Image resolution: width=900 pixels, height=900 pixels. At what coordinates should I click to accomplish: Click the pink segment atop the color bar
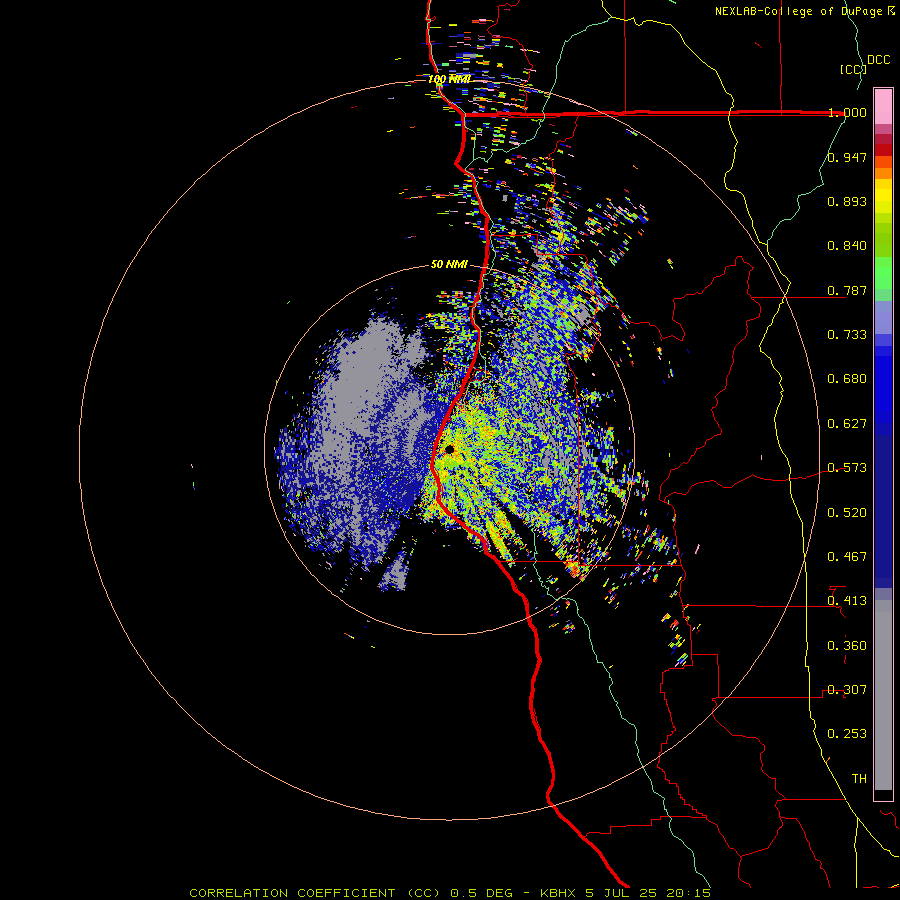point(883,107)
